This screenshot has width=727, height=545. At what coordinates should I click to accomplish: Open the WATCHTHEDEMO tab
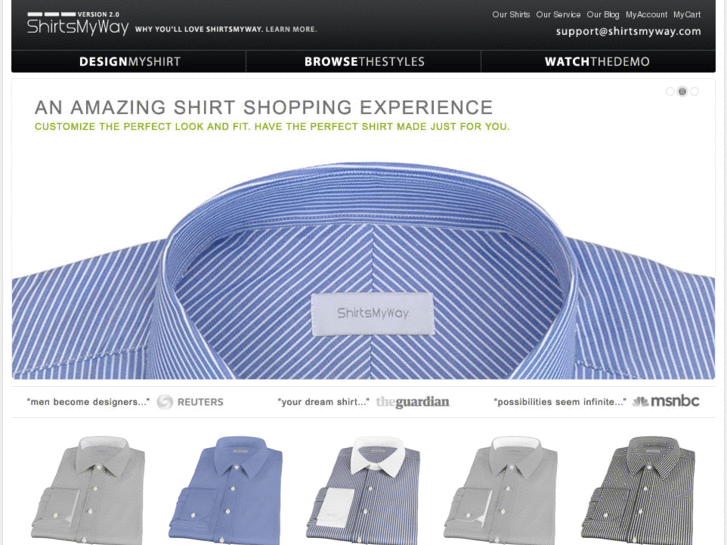[x=597, y=62]
